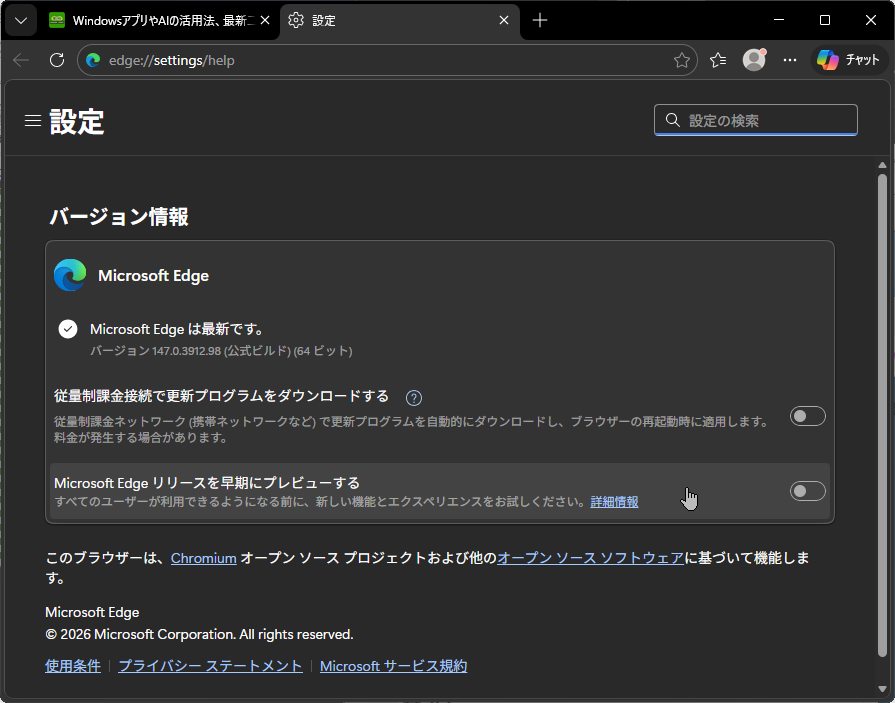
Task: Open the Copilot チャット button
Action: coord(849,60)
